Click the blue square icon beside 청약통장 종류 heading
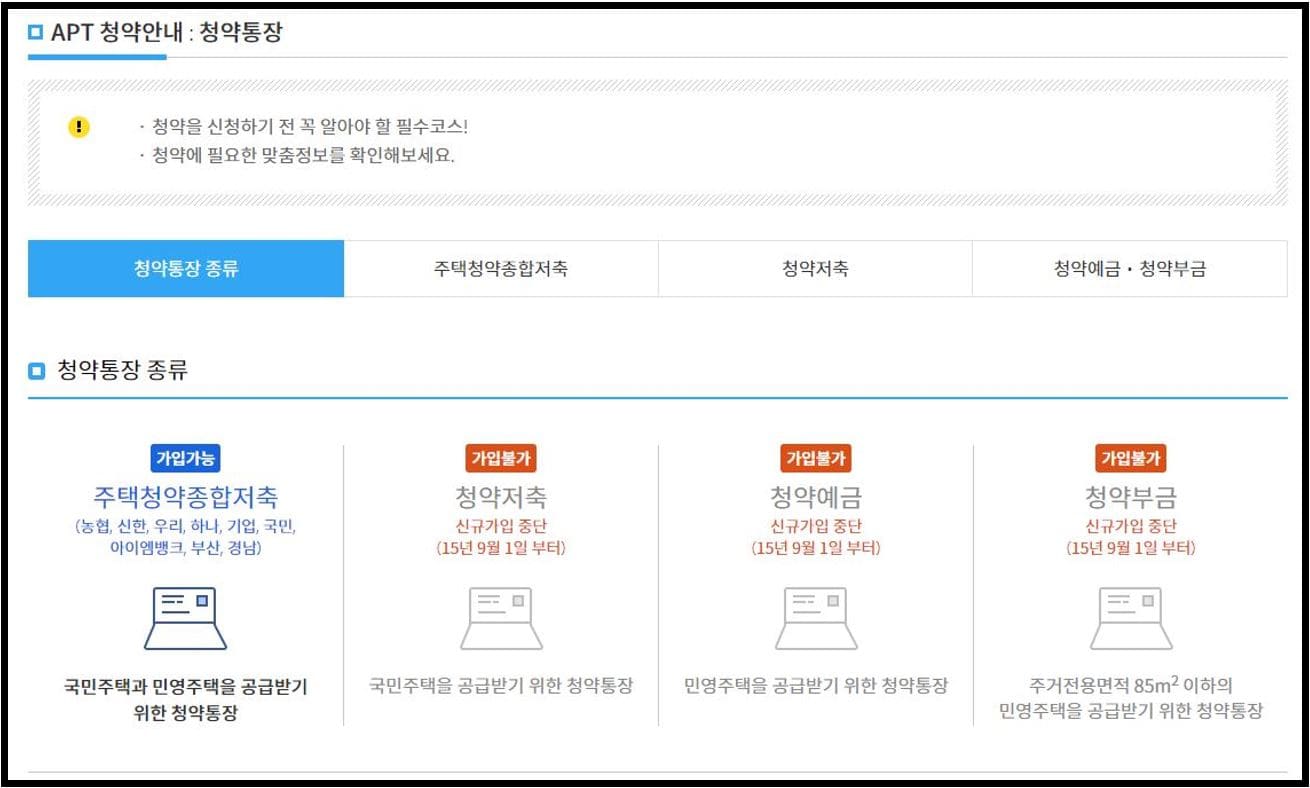Screen dimensions: 1310x788 pos(37,372)
